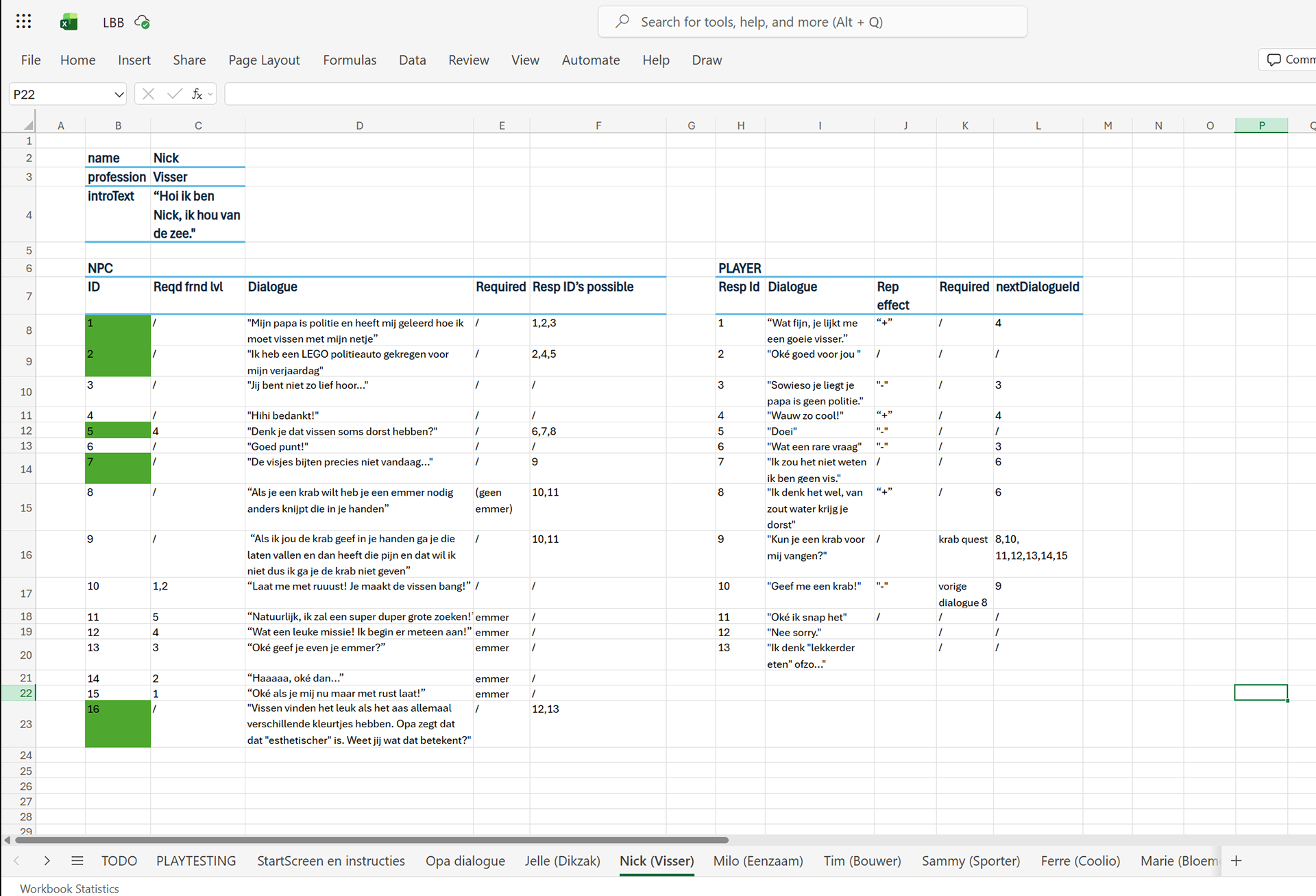Viewport: 1316px width, 896px height.
Task: Open the all sheets list icon
Action: [77, 861]
